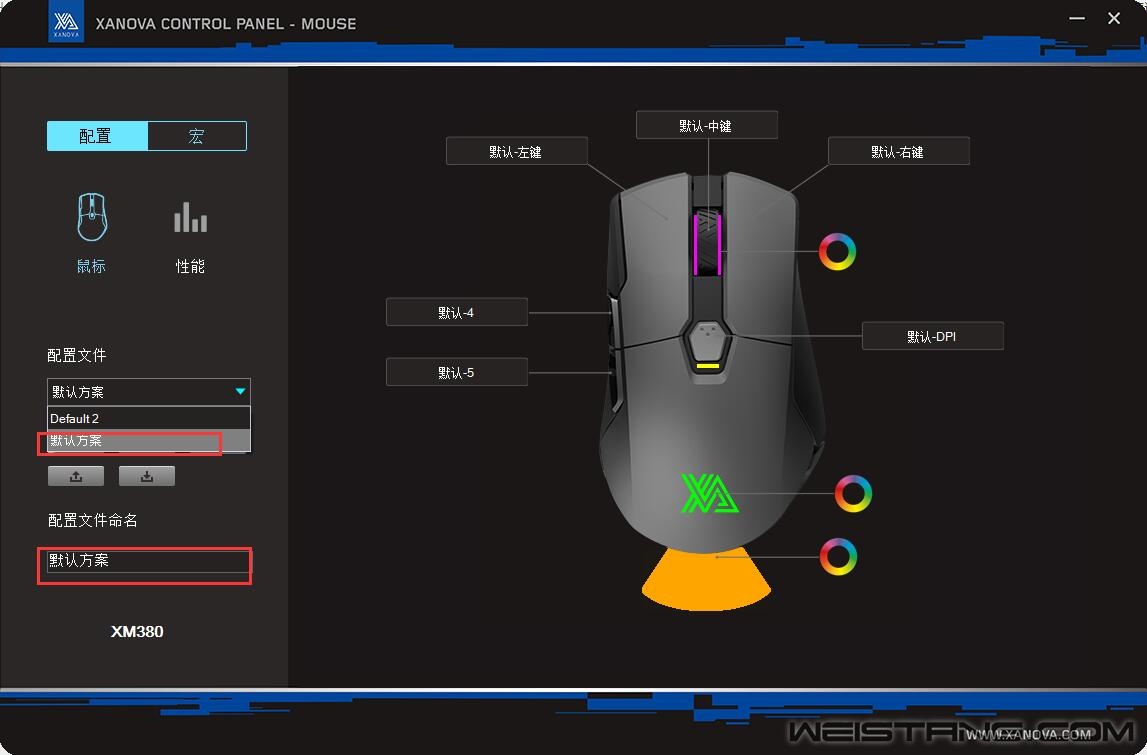Click the 默认-右键 button assignment
Image resolution: width=1147 pixels, height=755 pixels.
coord(898,152)
